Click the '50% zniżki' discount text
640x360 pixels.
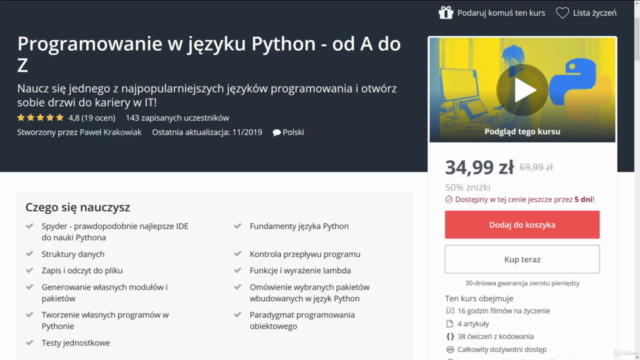coord(468,187)
